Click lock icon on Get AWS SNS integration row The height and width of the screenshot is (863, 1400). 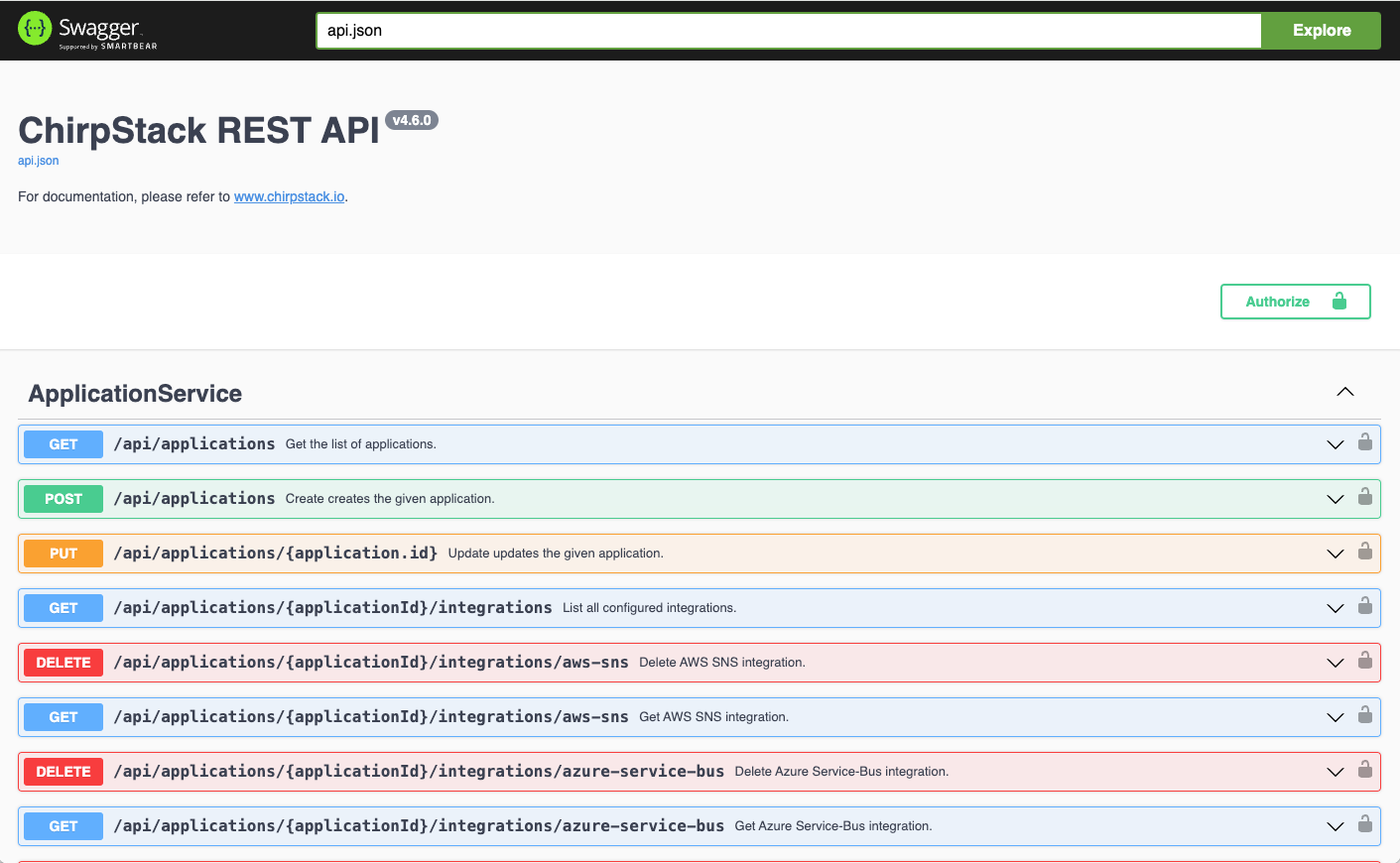point(1365,715)
